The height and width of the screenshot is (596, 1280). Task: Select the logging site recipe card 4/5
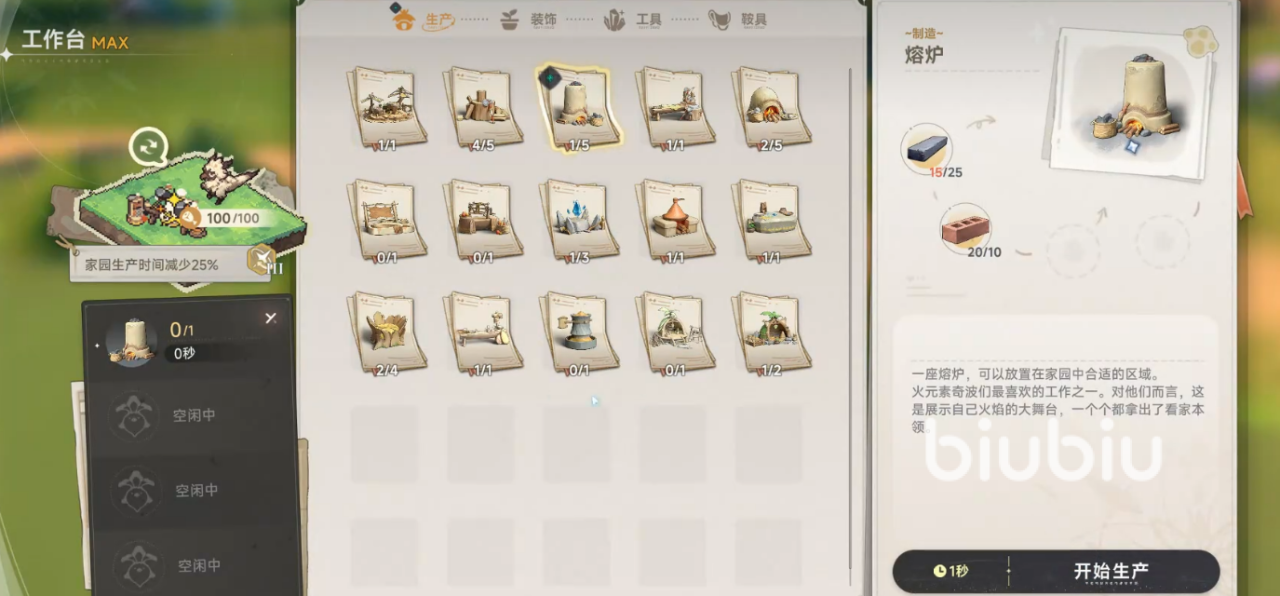[x=483, y=107]
